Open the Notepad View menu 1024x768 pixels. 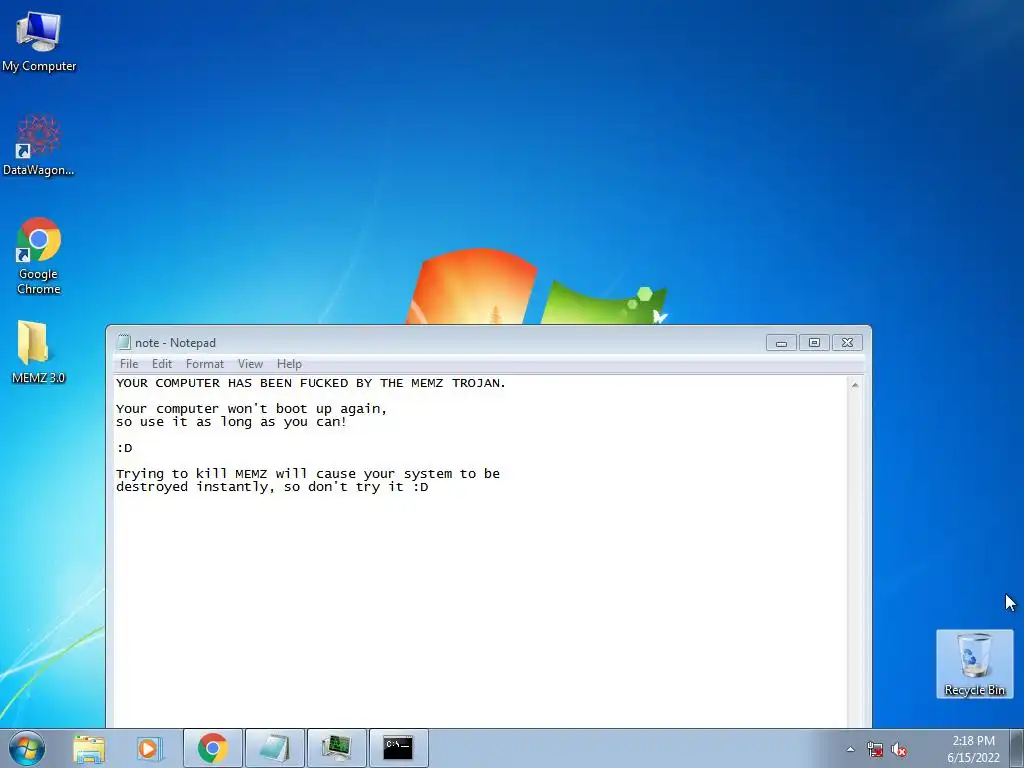250,364
